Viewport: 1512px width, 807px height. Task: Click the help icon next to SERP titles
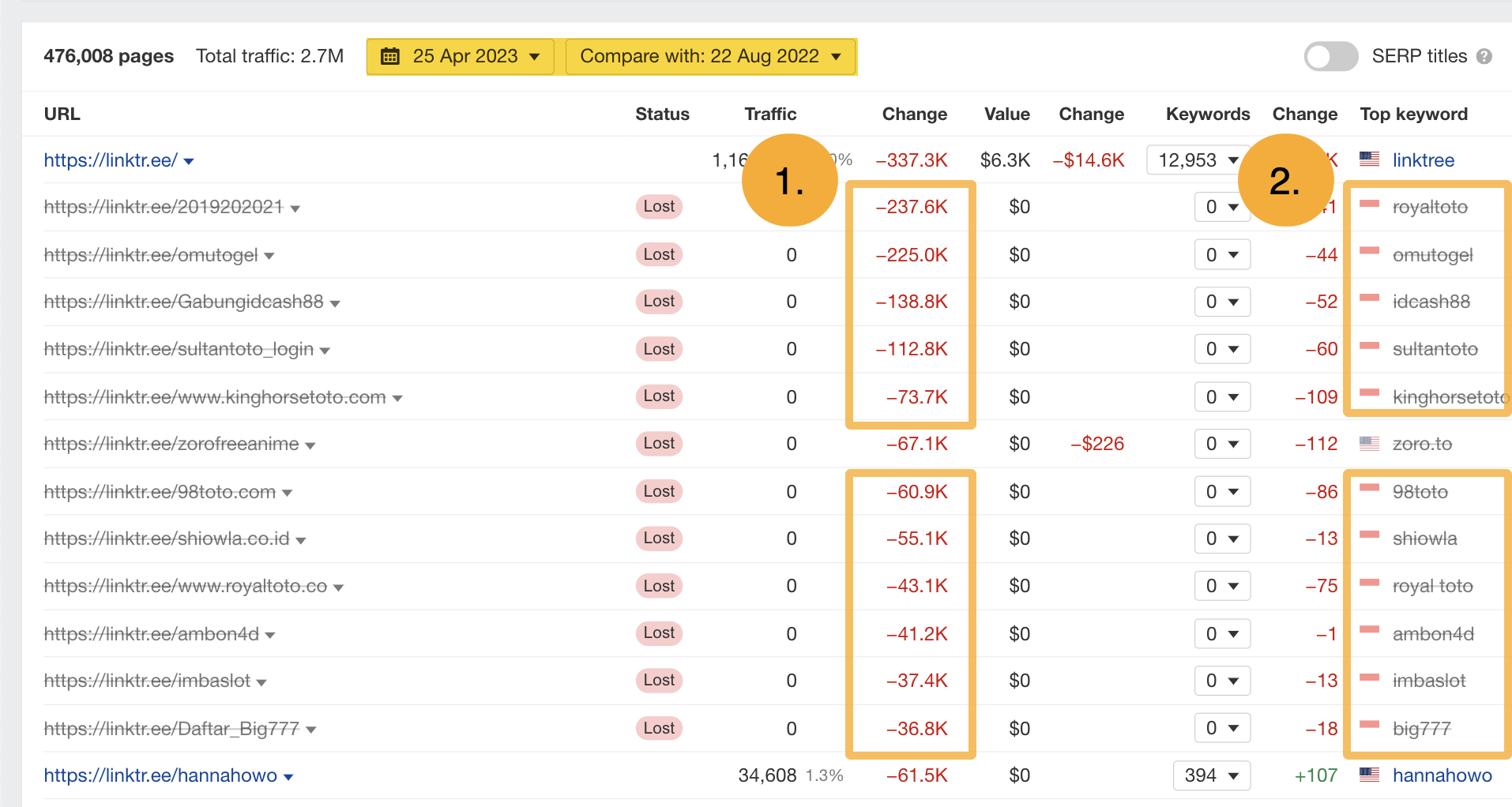coord(1488,56)
